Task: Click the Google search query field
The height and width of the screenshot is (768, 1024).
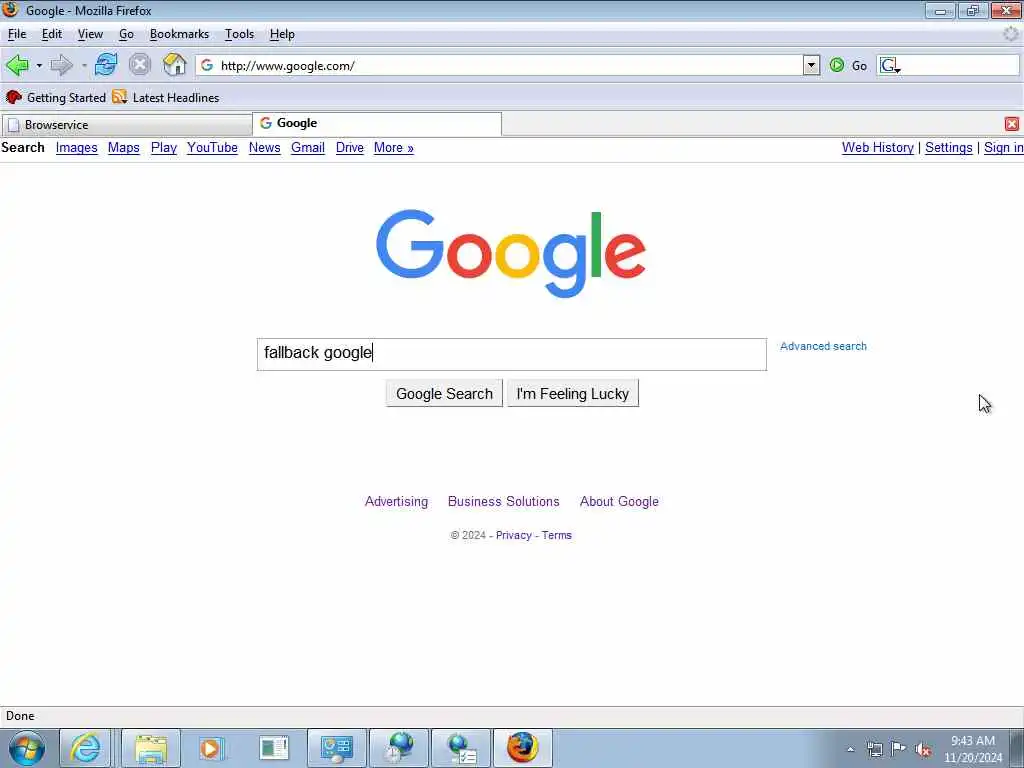Action: [511, 354]
